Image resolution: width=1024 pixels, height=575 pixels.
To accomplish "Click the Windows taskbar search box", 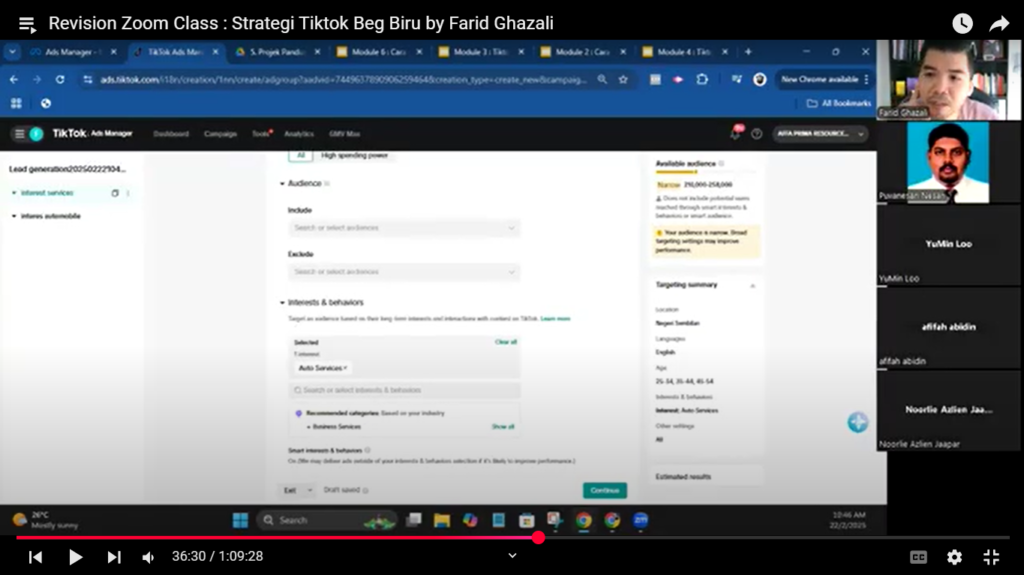I will [x=327, y=520].
